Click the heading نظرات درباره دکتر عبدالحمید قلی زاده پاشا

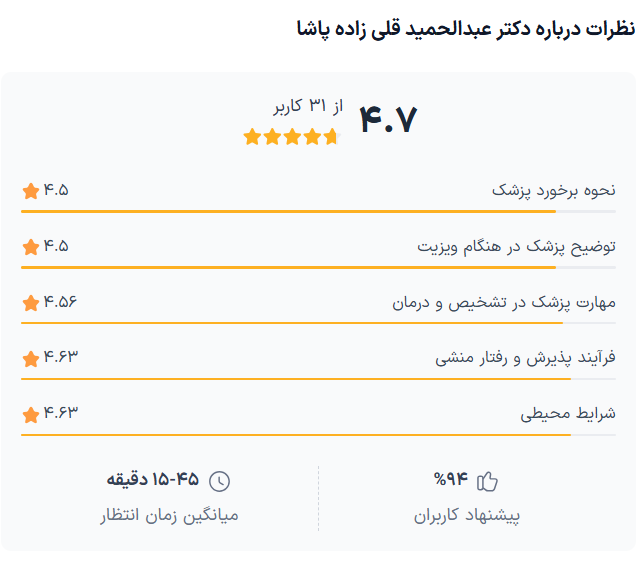coord(464,28)
